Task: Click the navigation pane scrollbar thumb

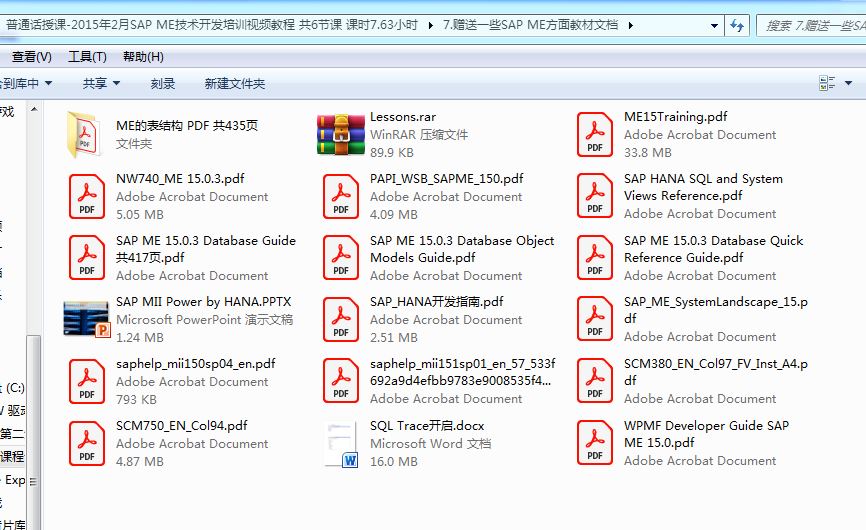Action: click(34, 431)
